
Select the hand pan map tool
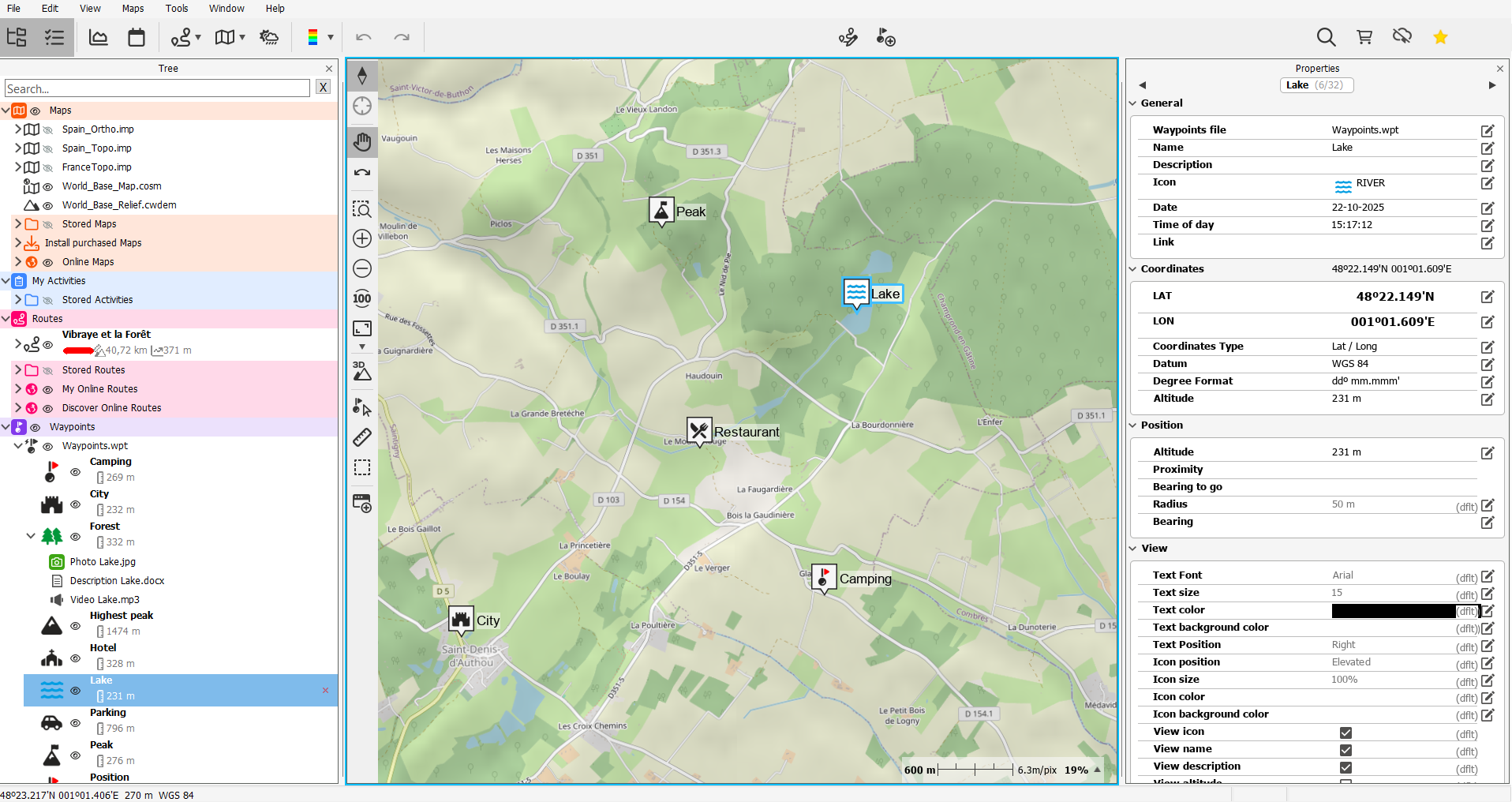tap(362, 142)
